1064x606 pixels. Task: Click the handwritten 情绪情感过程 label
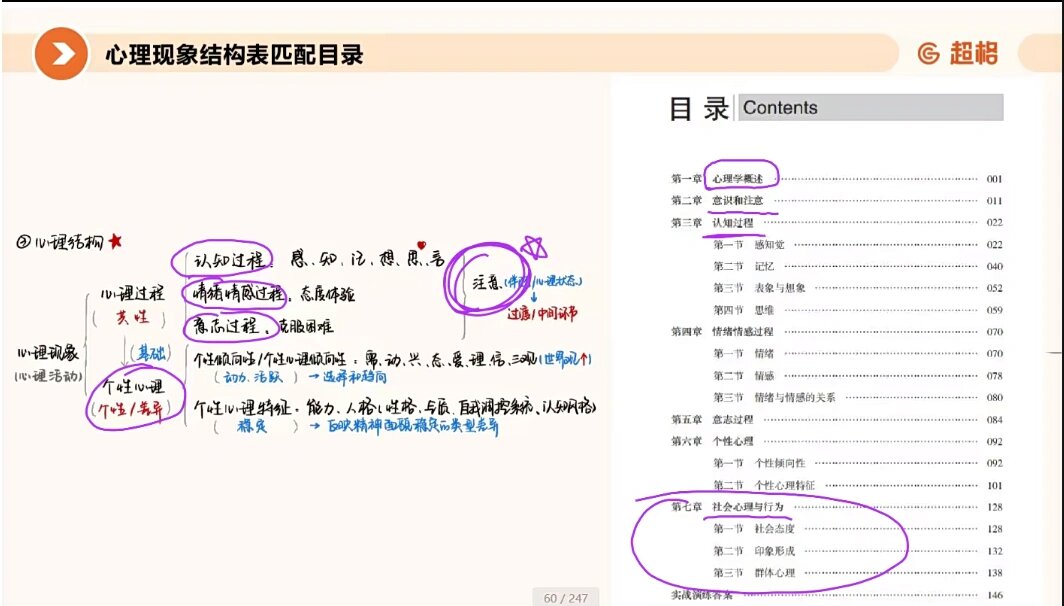[238, 293]
